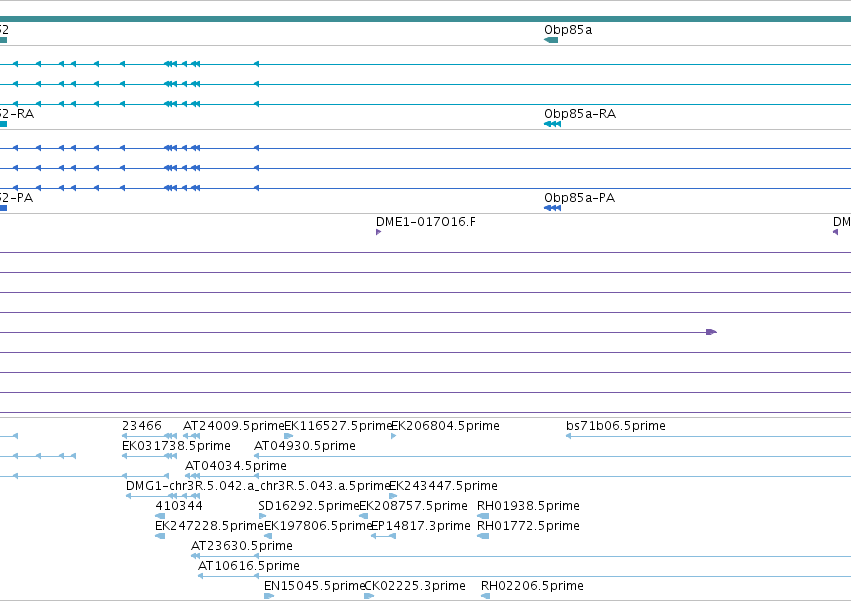
Task: Select the Obp85a gene arrow glyph
Action: click(551, 40)
